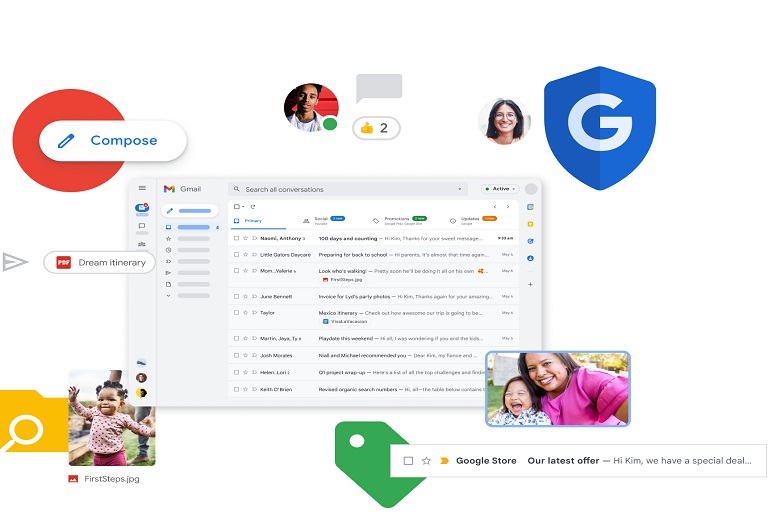Expand the Active status dropdown
The height and width of the screenshot is (512, 768).
[x=499, y=188]
